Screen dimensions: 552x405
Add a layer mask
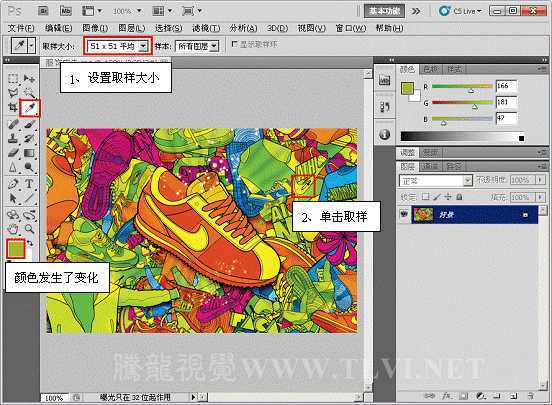[x=464, y=396]
